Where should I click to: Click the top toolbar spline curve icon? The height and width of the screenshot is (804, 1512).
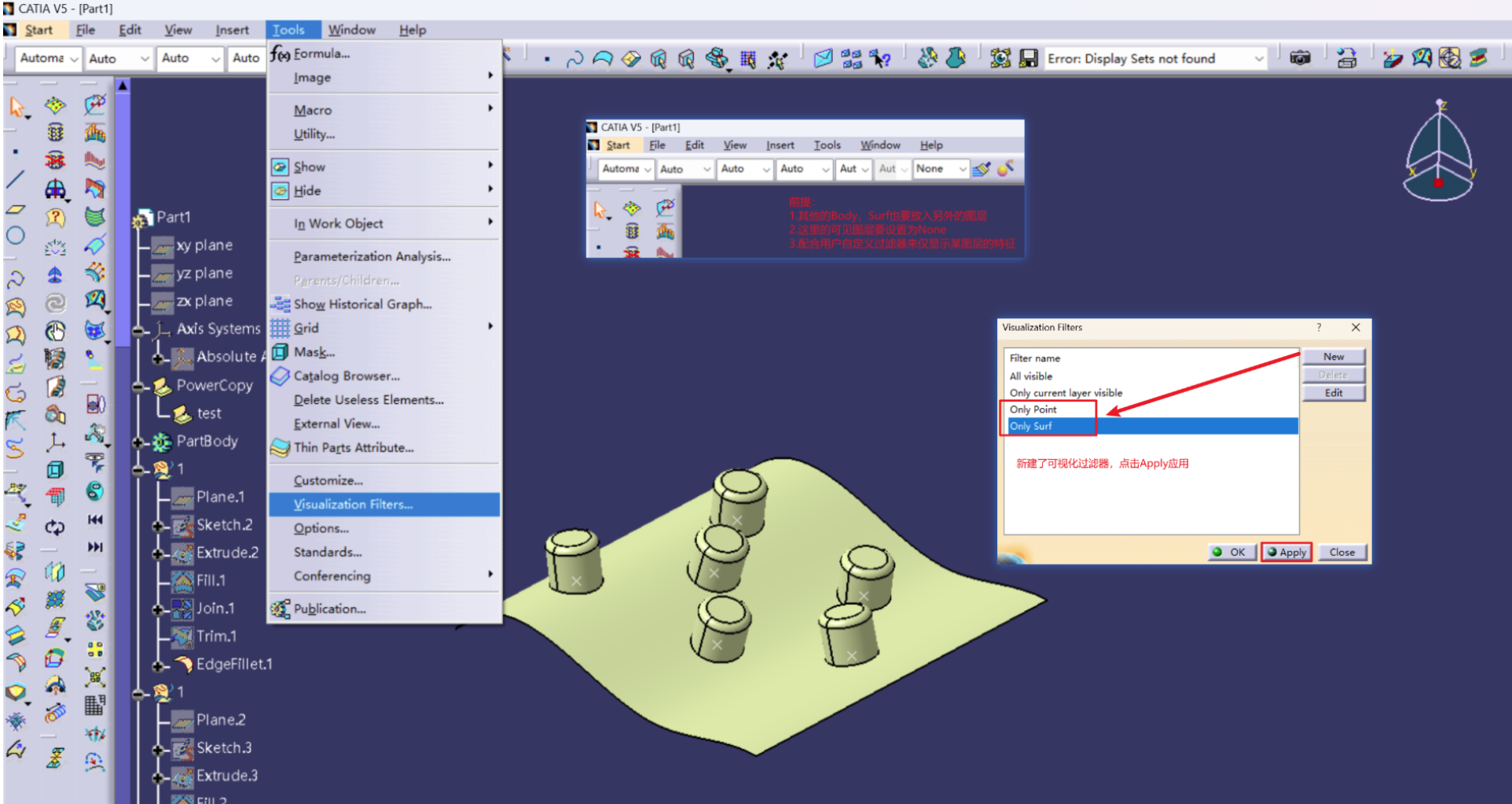coord(574,58)
